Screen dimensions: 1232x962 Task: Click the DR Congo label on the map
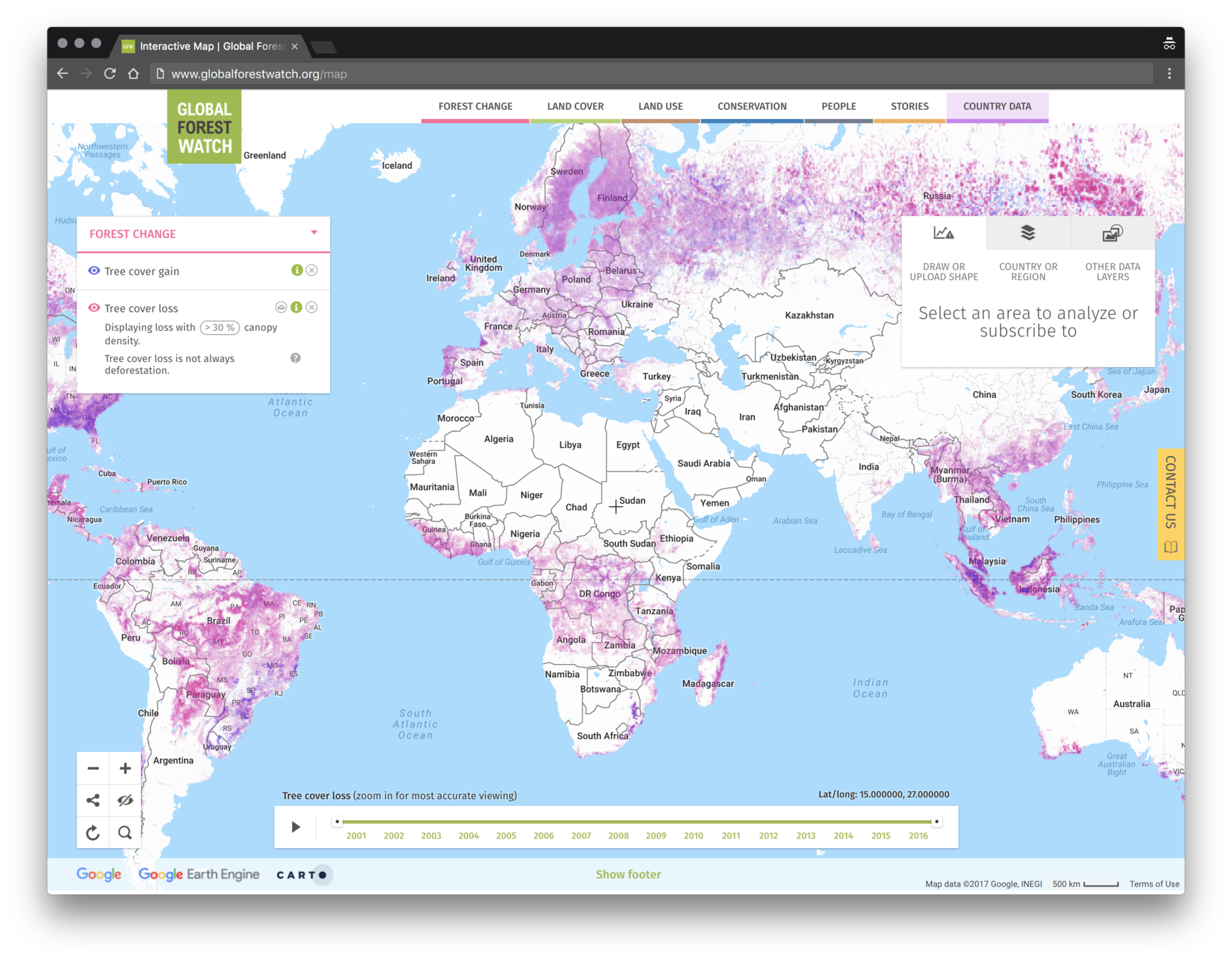[600, 594]
